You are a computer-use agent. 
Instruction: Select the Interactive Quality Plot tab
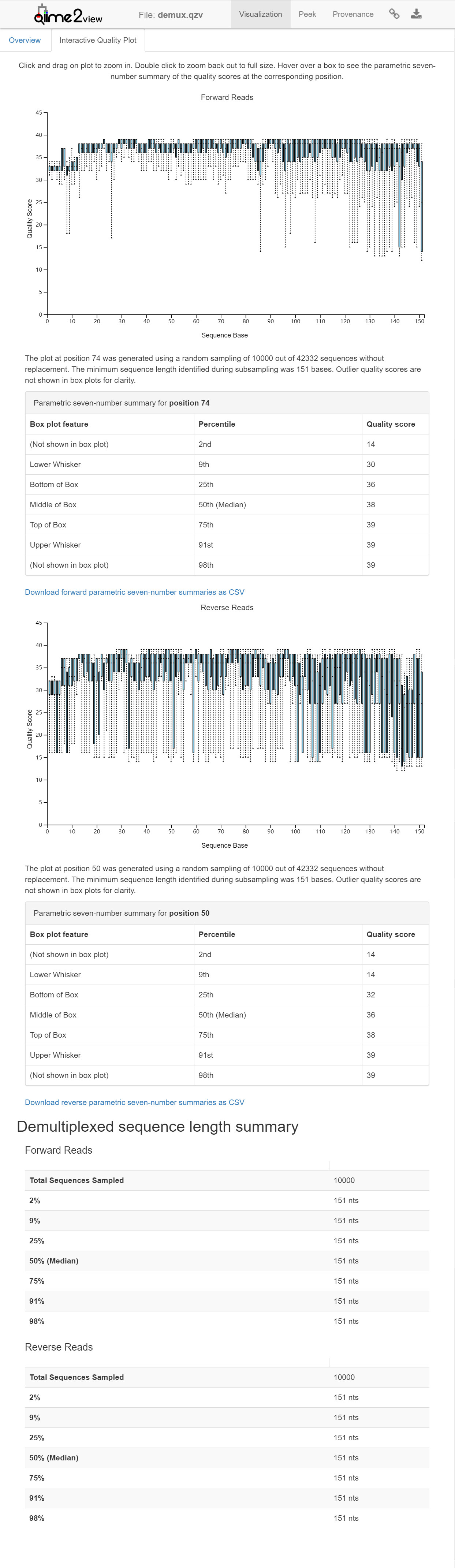point(98,40)
